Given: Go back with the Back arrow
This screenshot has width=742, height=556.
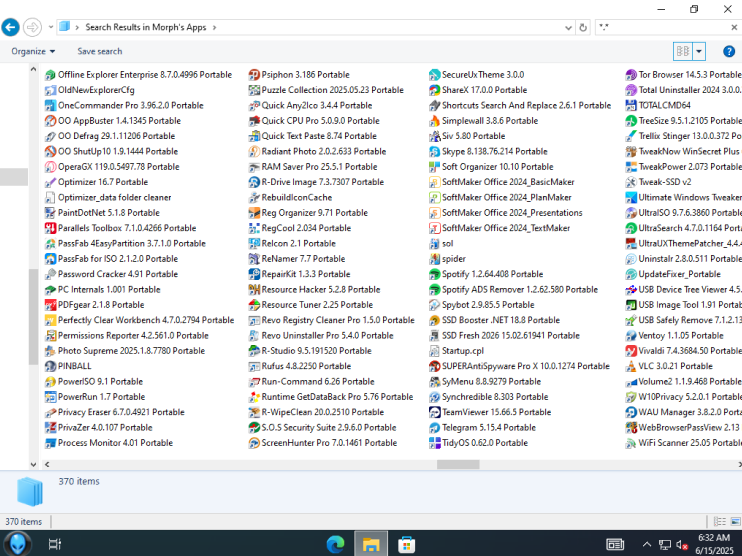Looking at the screenshot, I should tap(10, 27).
